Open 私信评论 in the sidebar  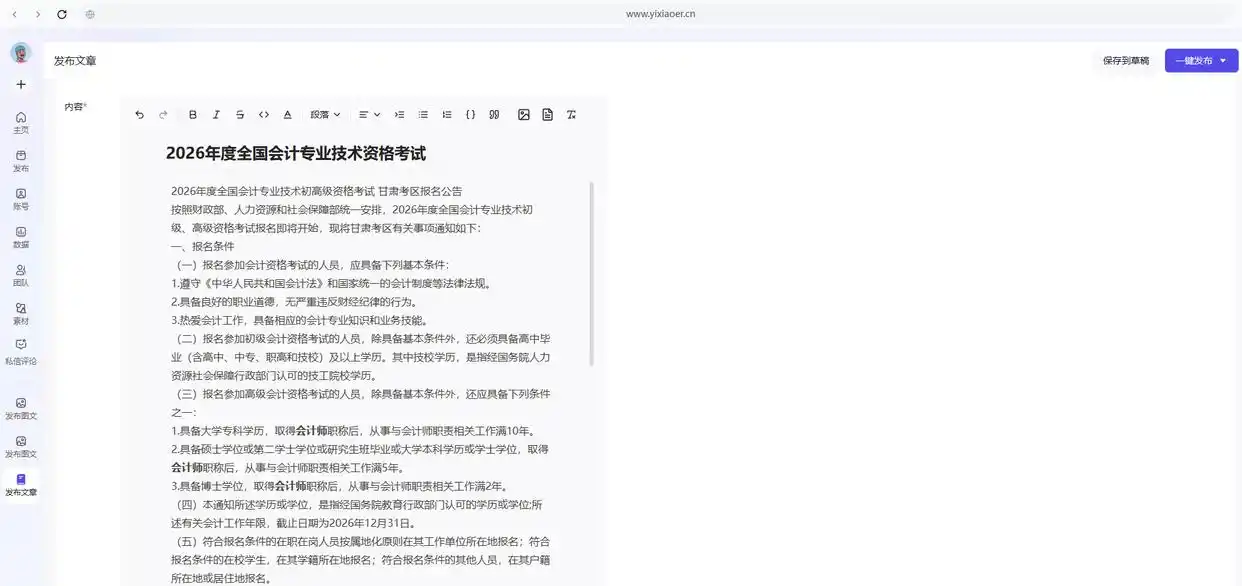click(x=21, y=350)
